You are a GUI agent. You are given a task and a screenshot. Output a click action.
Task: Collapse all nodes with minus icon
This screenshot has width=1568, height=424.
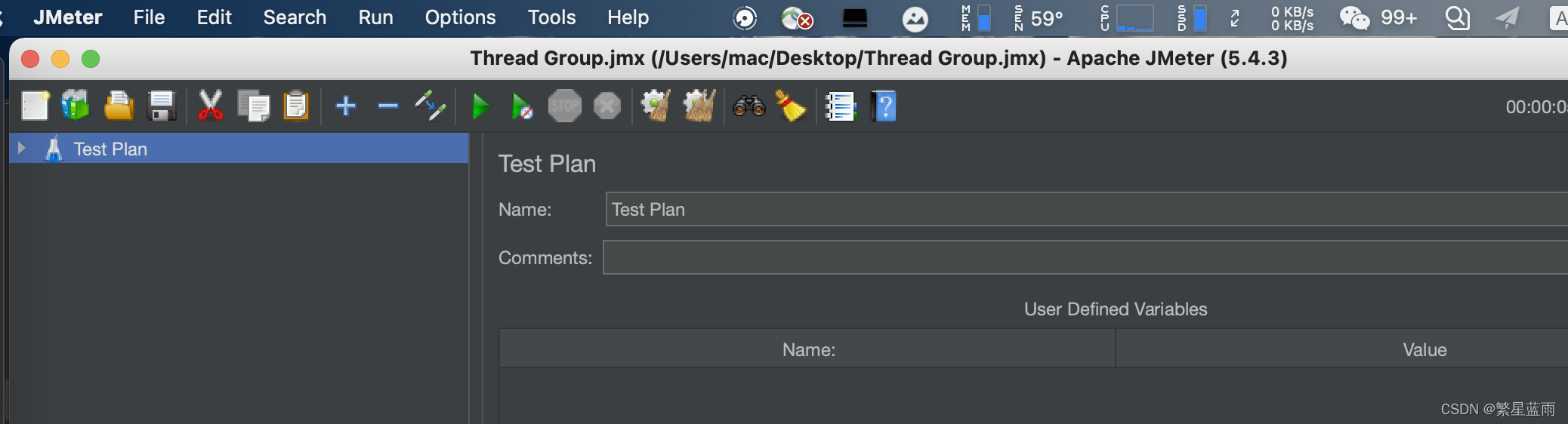click(388, 106)
